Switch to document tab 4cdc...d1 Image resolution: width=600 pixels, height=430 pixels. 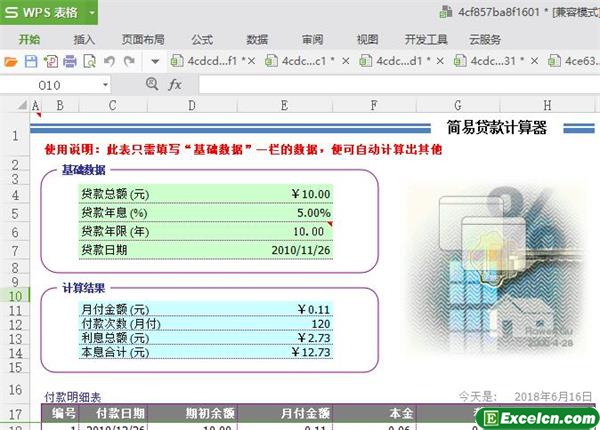[x=396, y=61]
